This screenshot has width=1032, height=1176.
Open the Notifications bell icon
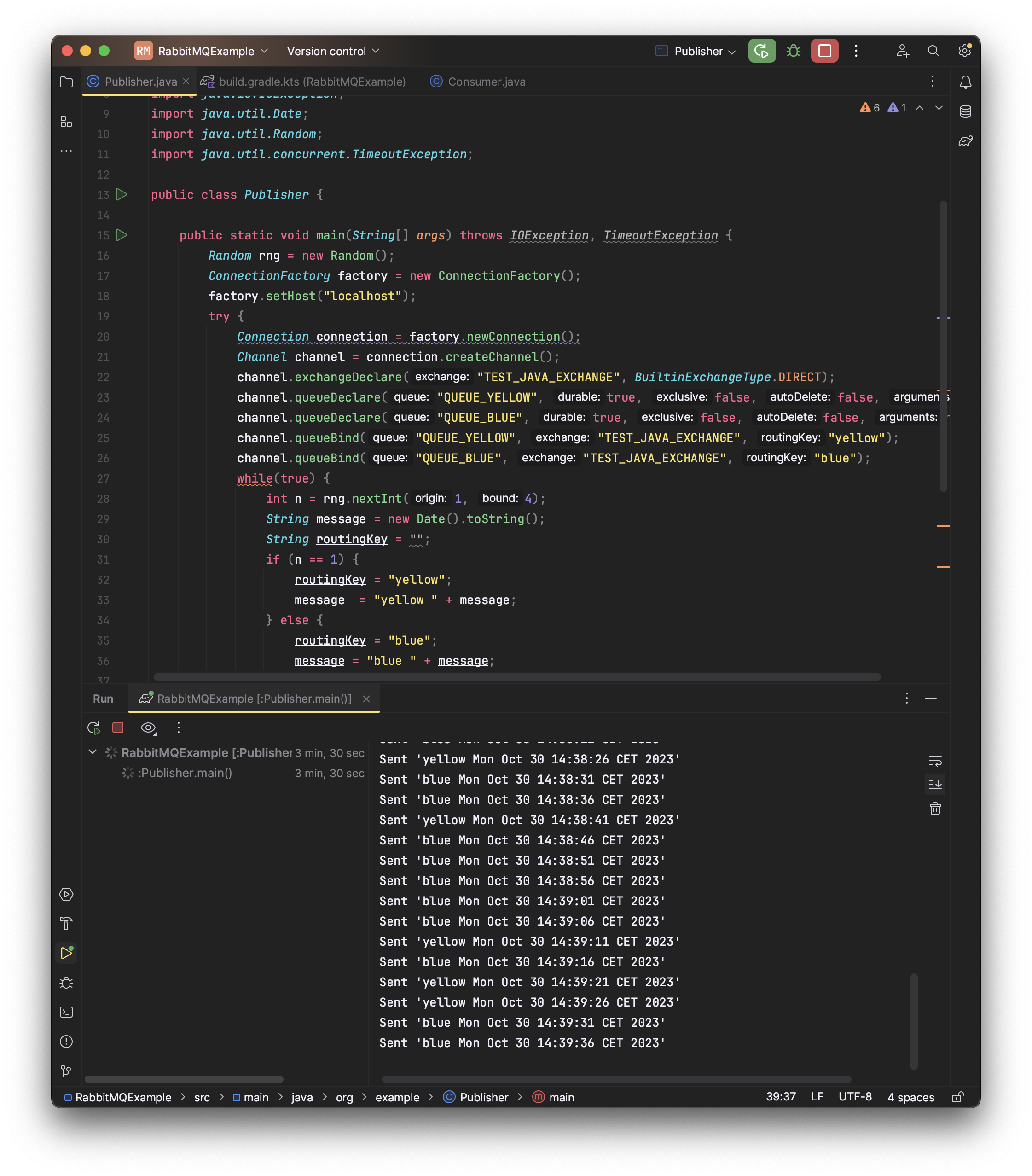(965, 82)
